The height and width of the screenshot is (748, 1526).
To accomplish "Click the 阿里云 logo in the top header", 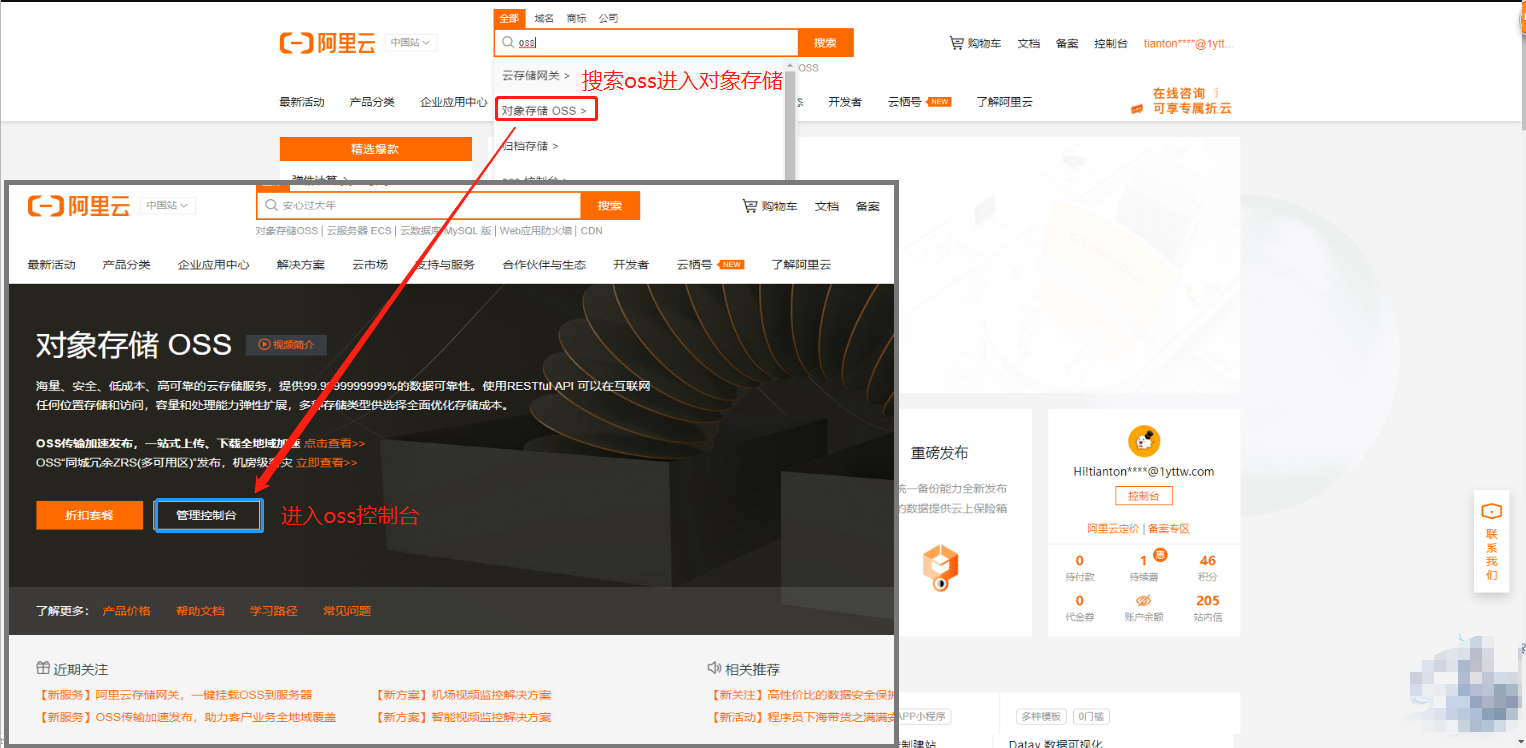I will coord(327,43).
